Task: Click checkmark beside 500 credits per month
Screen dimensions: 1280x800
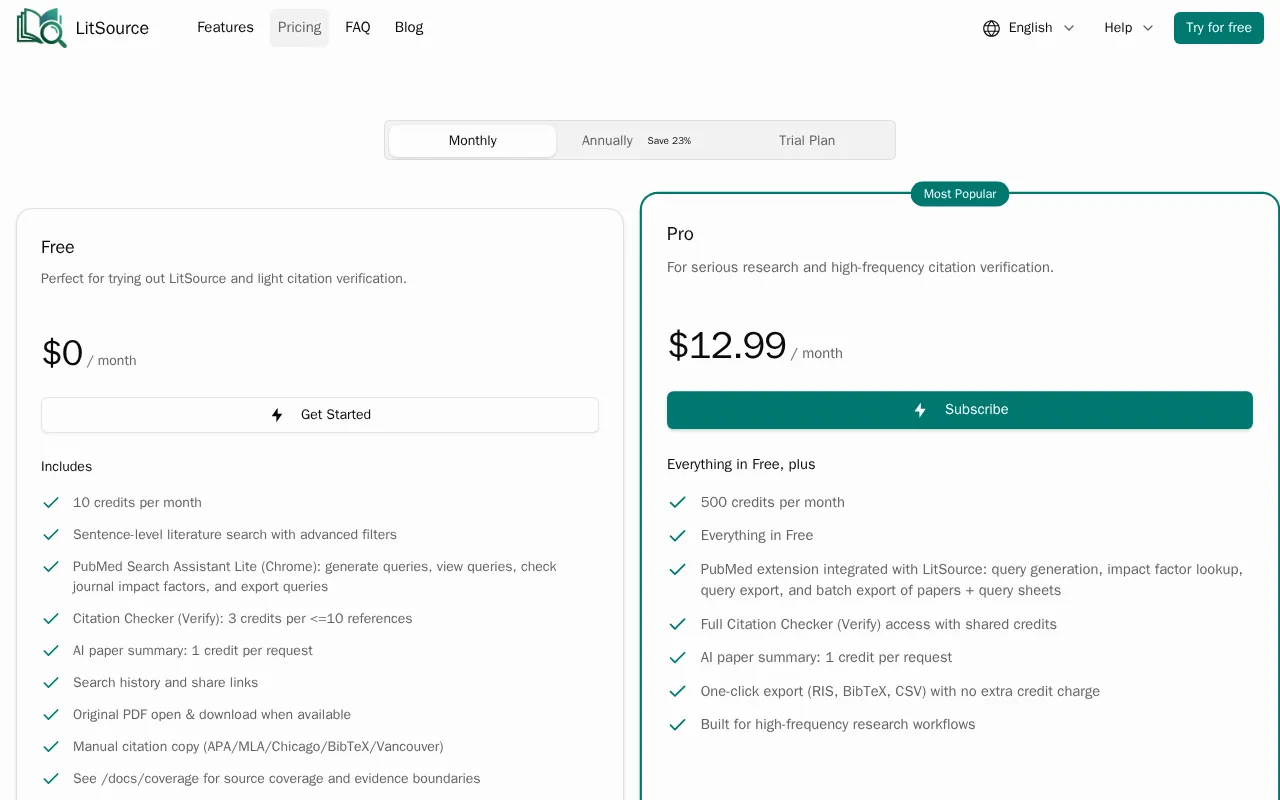Action: point(677,503)
